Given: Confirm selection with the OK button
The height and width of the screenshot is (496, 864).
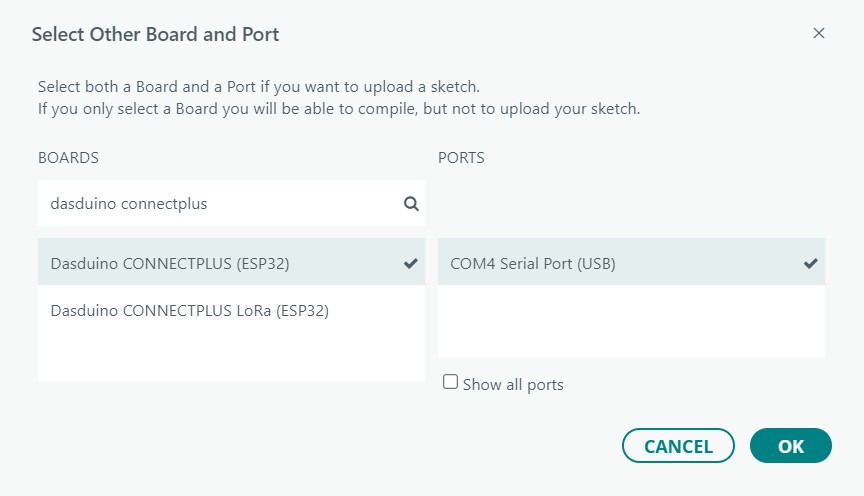Looking at the screenshot, I should click(x=790, y=446).
